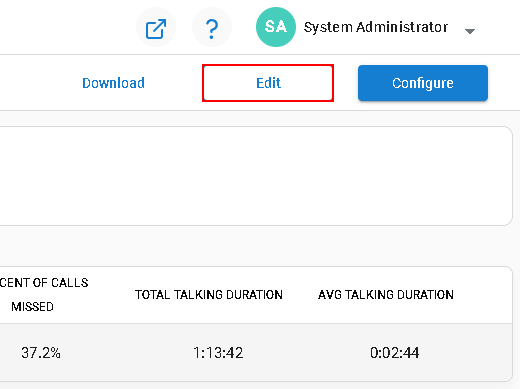
Task: Sort by Percent of Calls Missed column
Action: 44,295
